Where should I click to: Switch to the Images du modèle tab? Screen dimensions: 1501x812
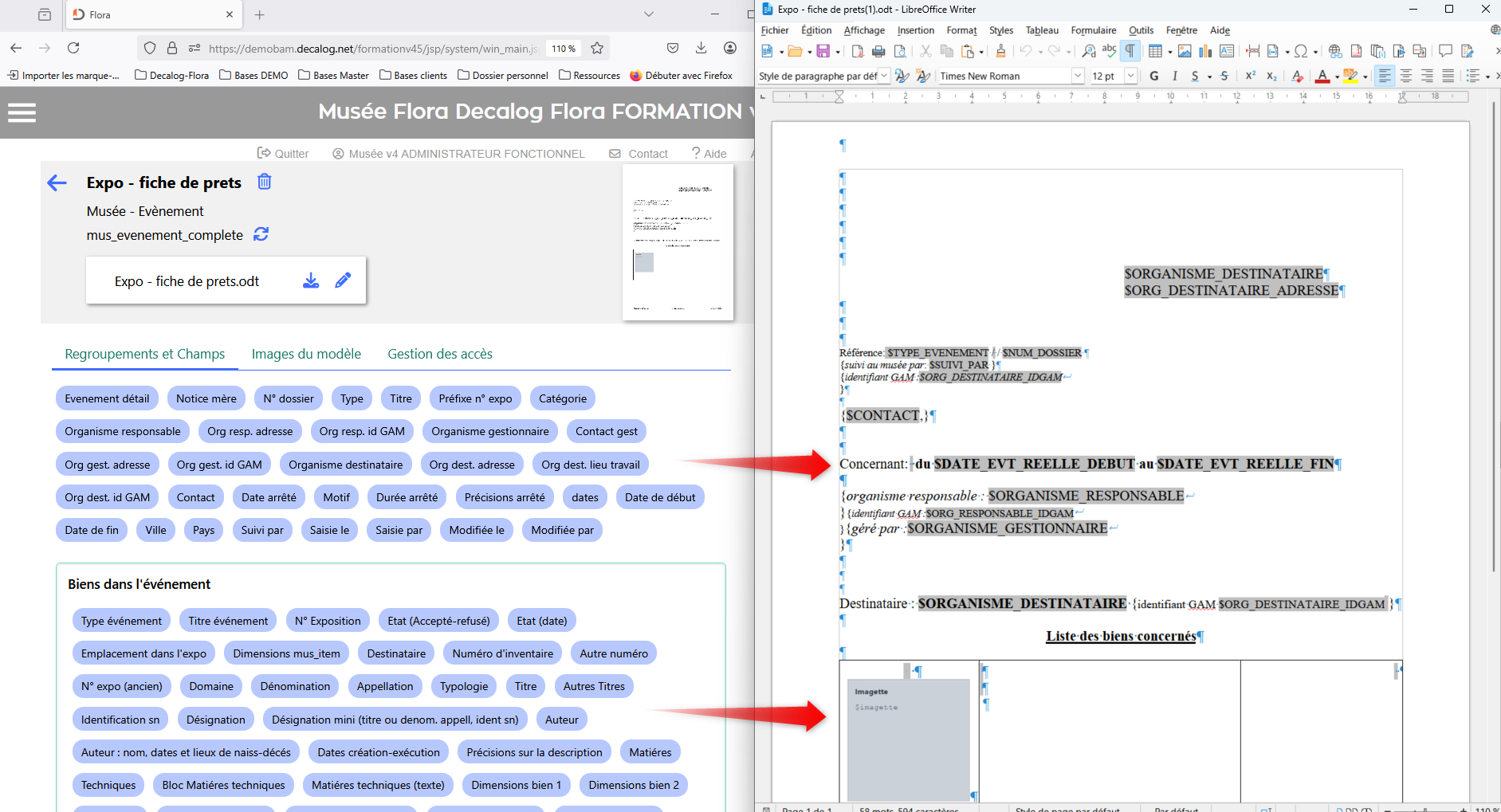[x=306, y=354]
